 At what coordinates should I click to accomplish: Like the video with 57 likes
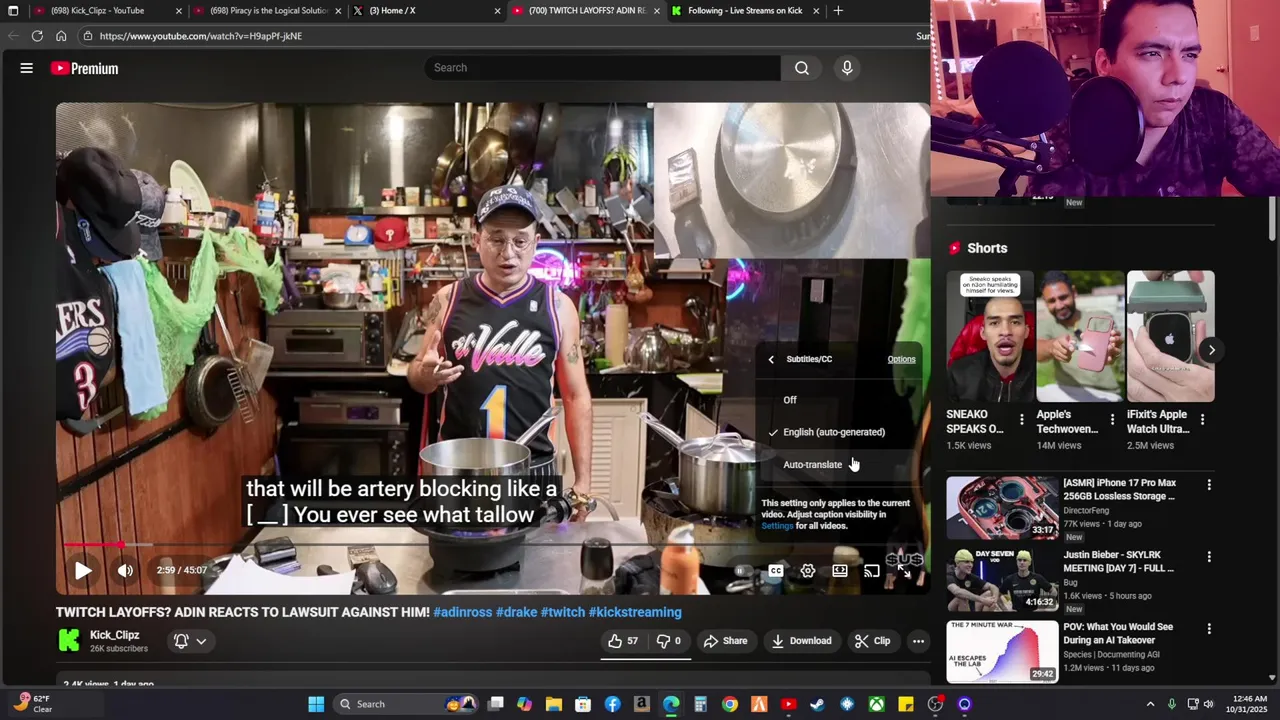click(624, 641)
